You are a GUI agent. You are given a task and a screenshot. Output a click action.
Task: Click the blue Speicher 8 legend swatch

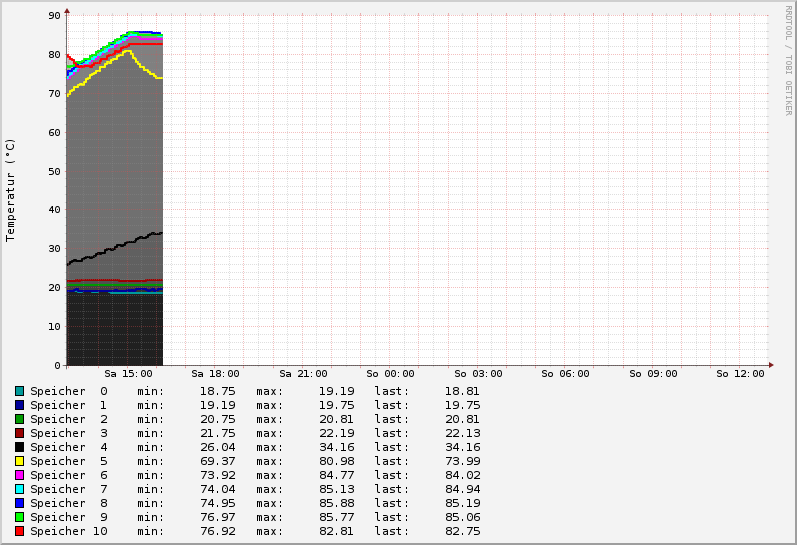[19, 503]
